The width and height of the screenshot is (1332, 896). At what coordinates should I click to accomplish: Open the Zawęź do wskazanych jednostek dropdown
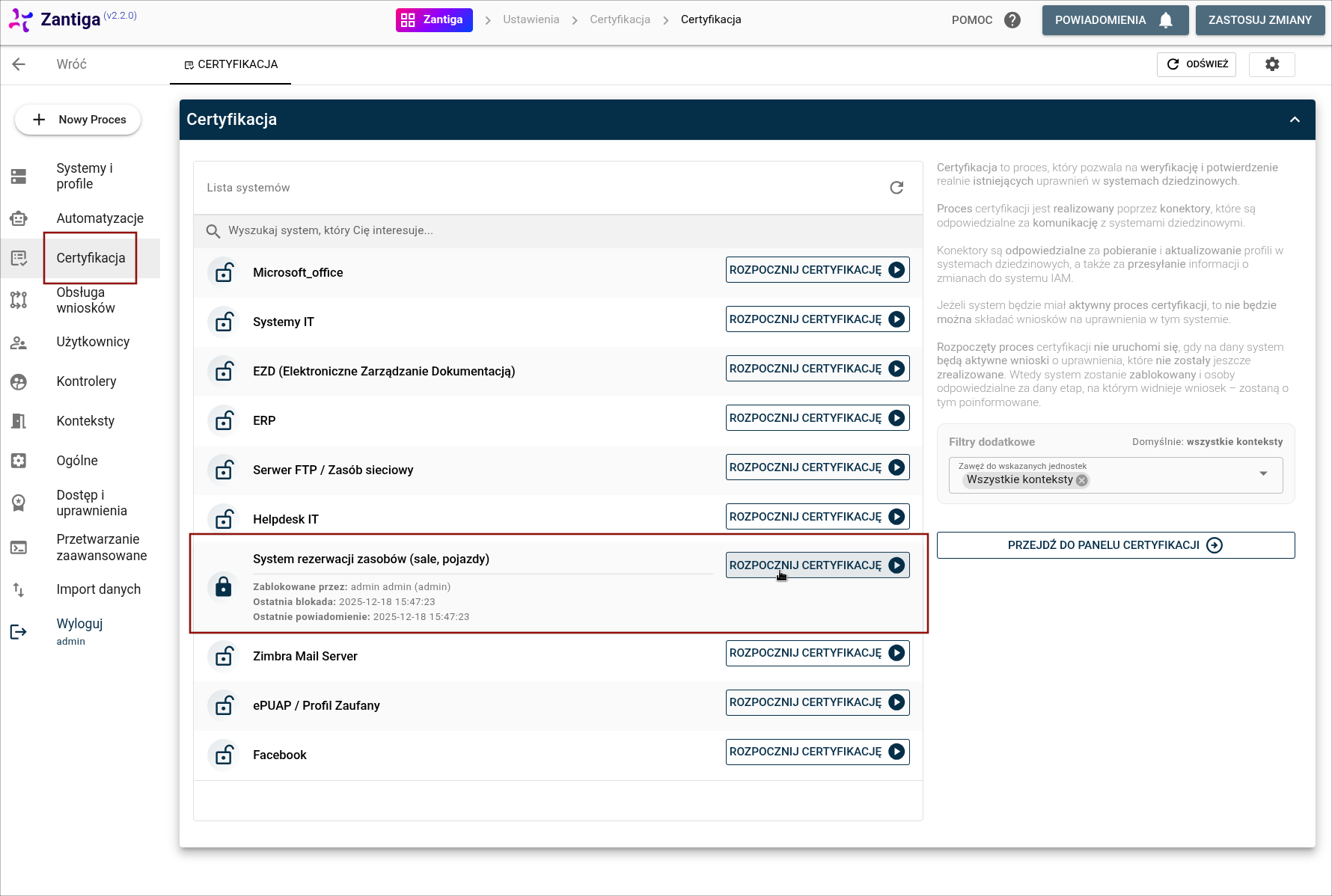click(x=1262, y=474)
